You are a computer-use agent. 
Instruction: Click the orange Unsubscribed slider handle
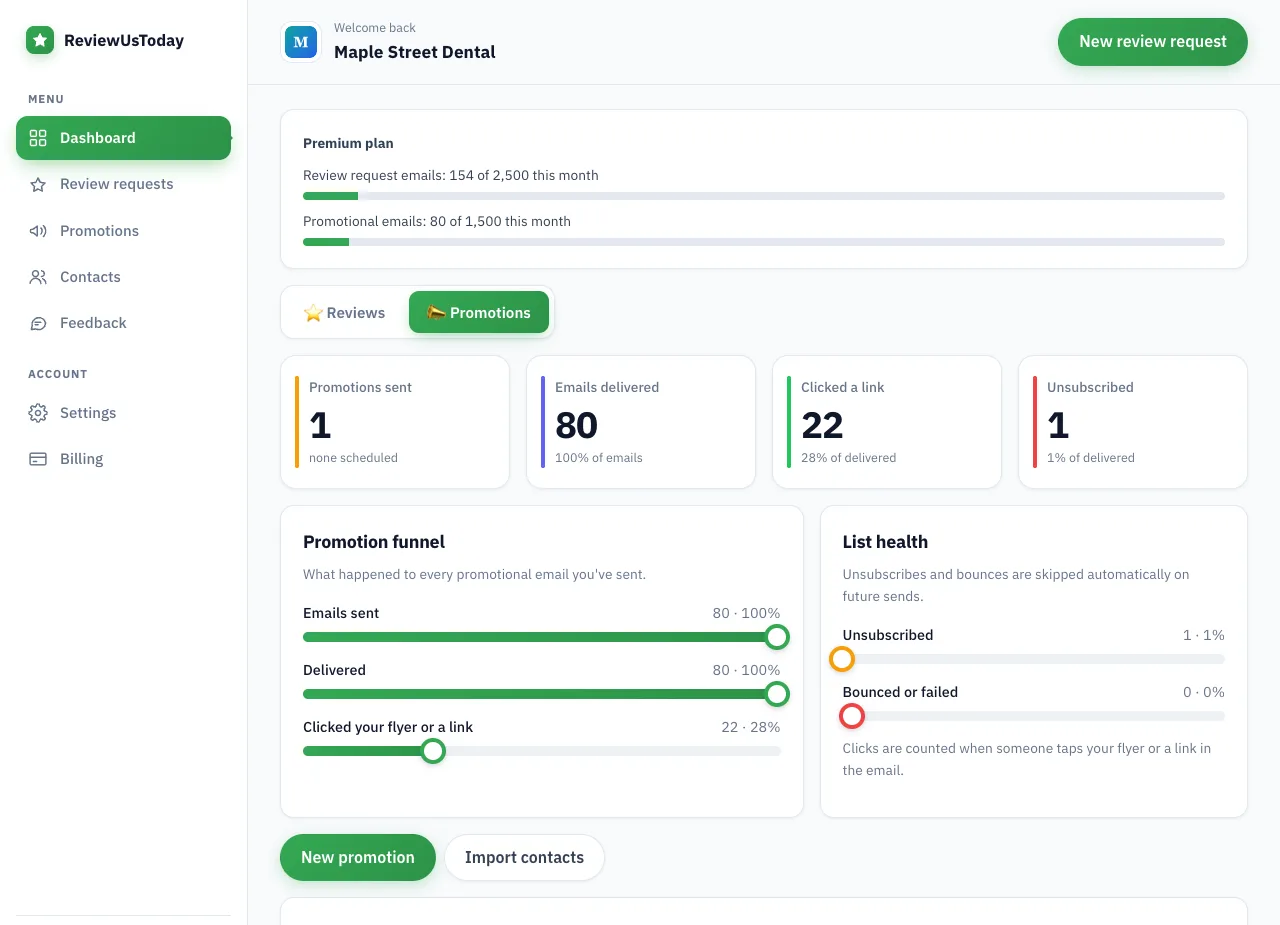tap(842, 659)
